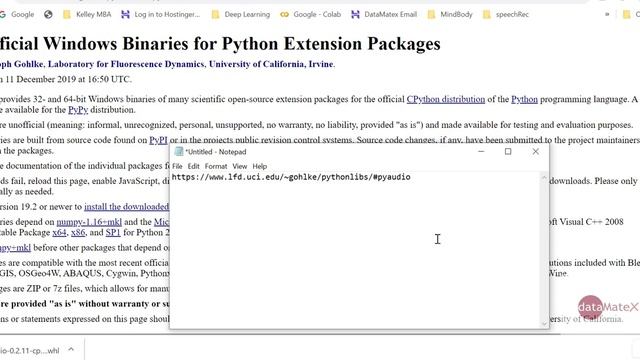This screenshot has width=640, height=360.
Task: Click the Notepad title bar icon
Action: tap(178, 152)
